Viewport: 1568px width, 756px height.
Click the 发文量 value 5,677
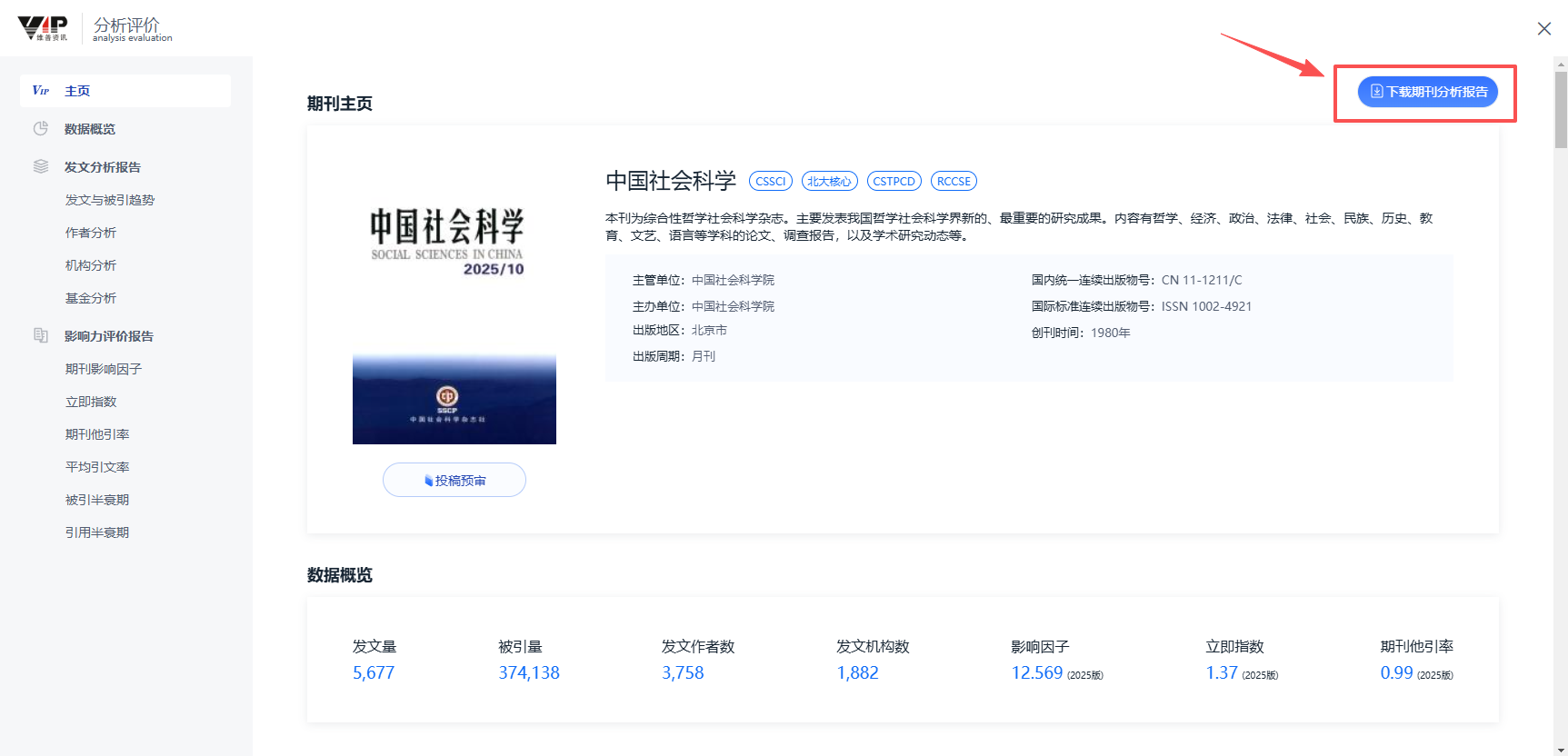[x=374, y=672]
